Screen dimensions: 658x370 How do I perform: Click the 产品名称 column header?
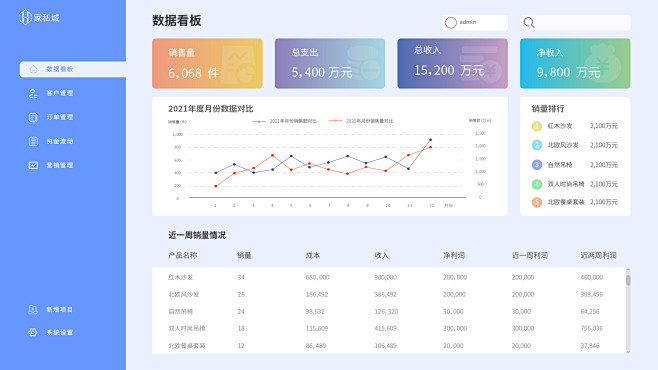click(x=183, y=255)
